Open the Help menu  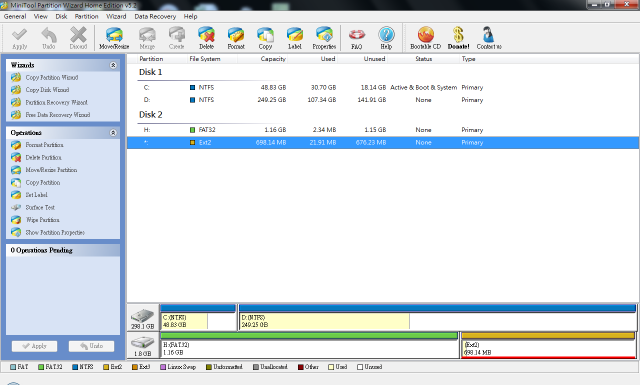pyautogui.click(x=190, y=16)
